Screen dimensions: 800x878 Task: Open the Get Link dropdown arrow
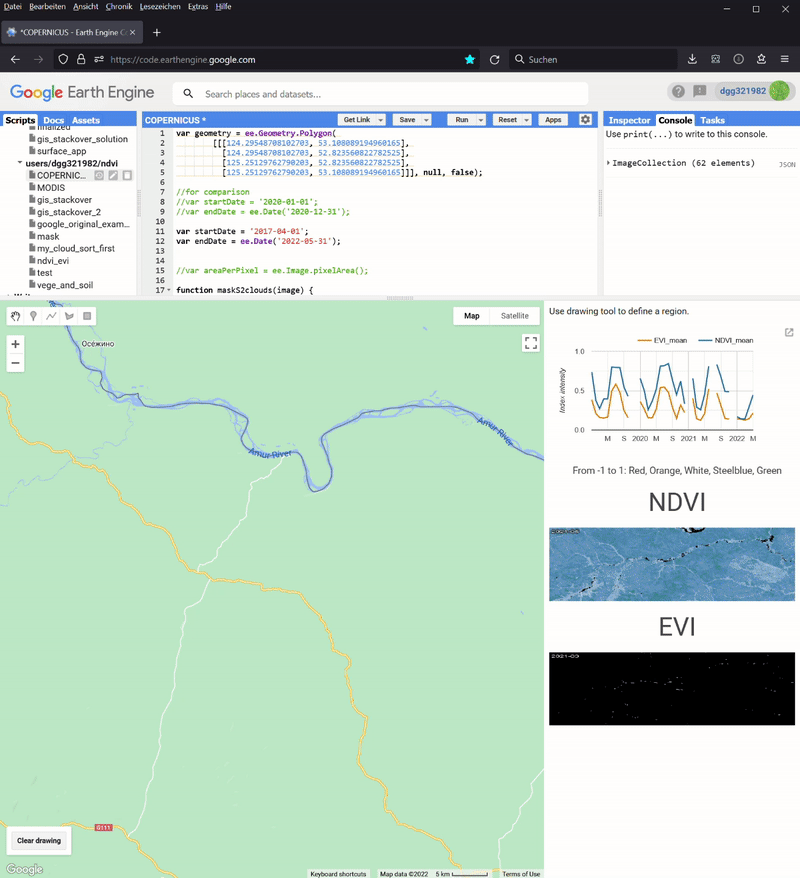coord(379,120)
